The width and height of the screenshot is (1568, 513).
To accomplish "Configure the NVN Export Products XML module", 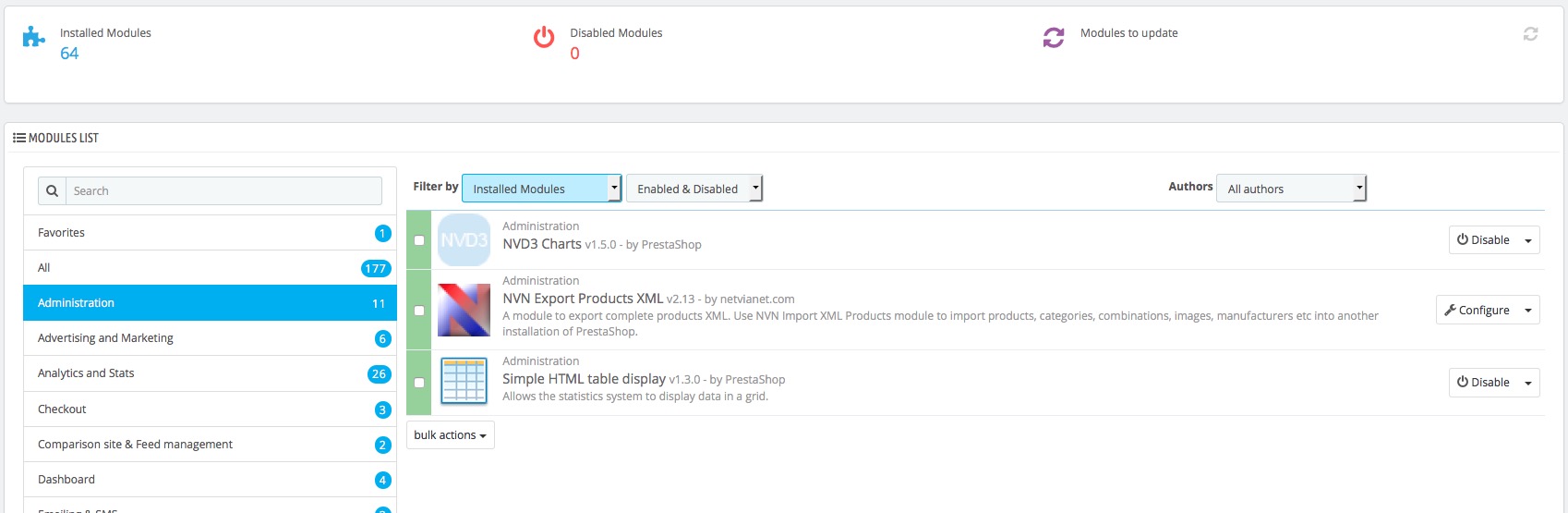I will (x=1477, y=311).
